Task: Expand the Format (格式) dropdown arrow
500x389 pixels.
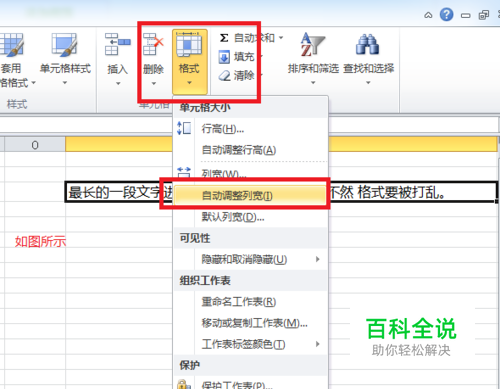Action: pos(189,83)
